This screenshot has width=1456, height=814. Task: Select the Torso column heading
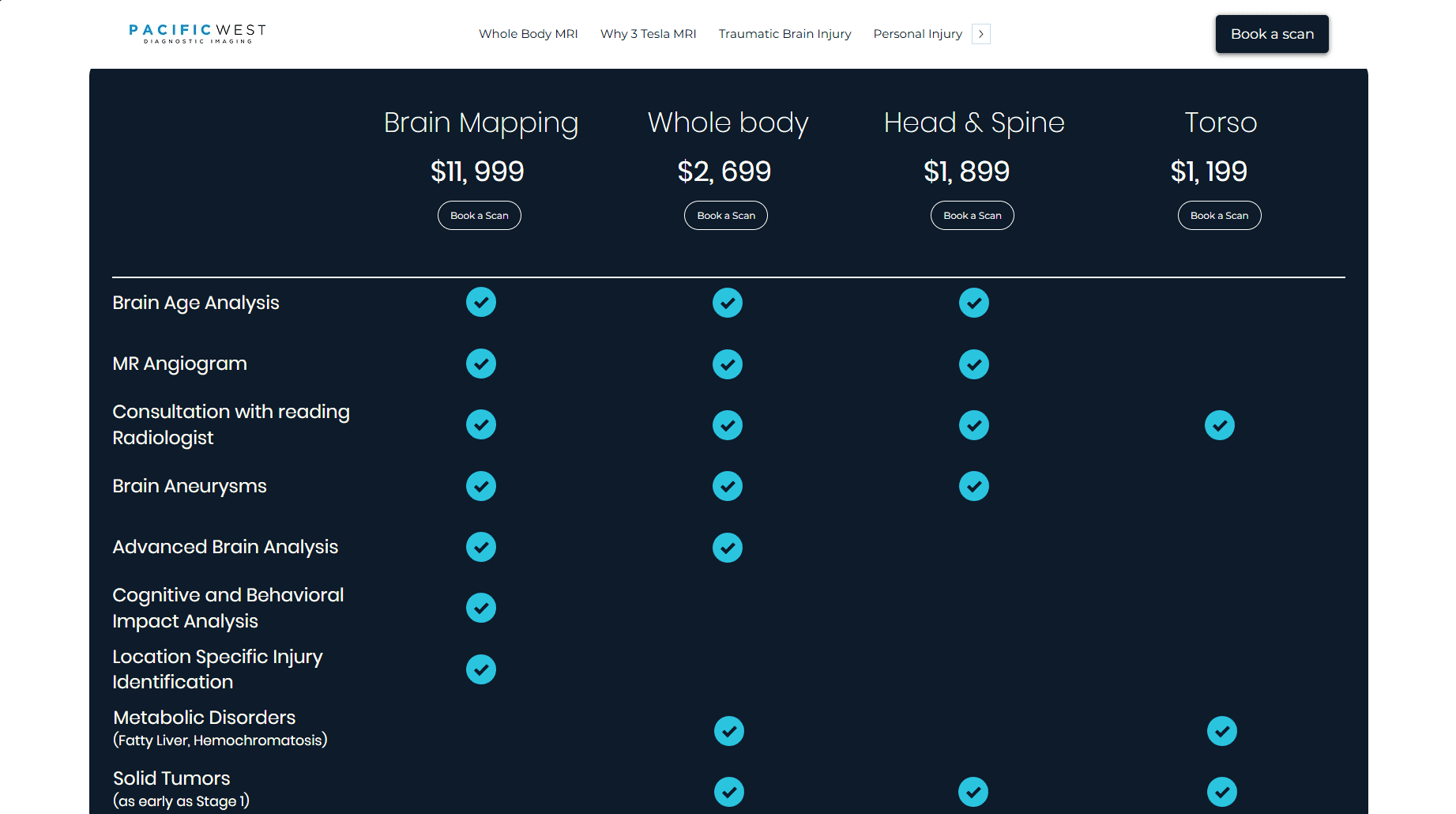point(1221,122)
